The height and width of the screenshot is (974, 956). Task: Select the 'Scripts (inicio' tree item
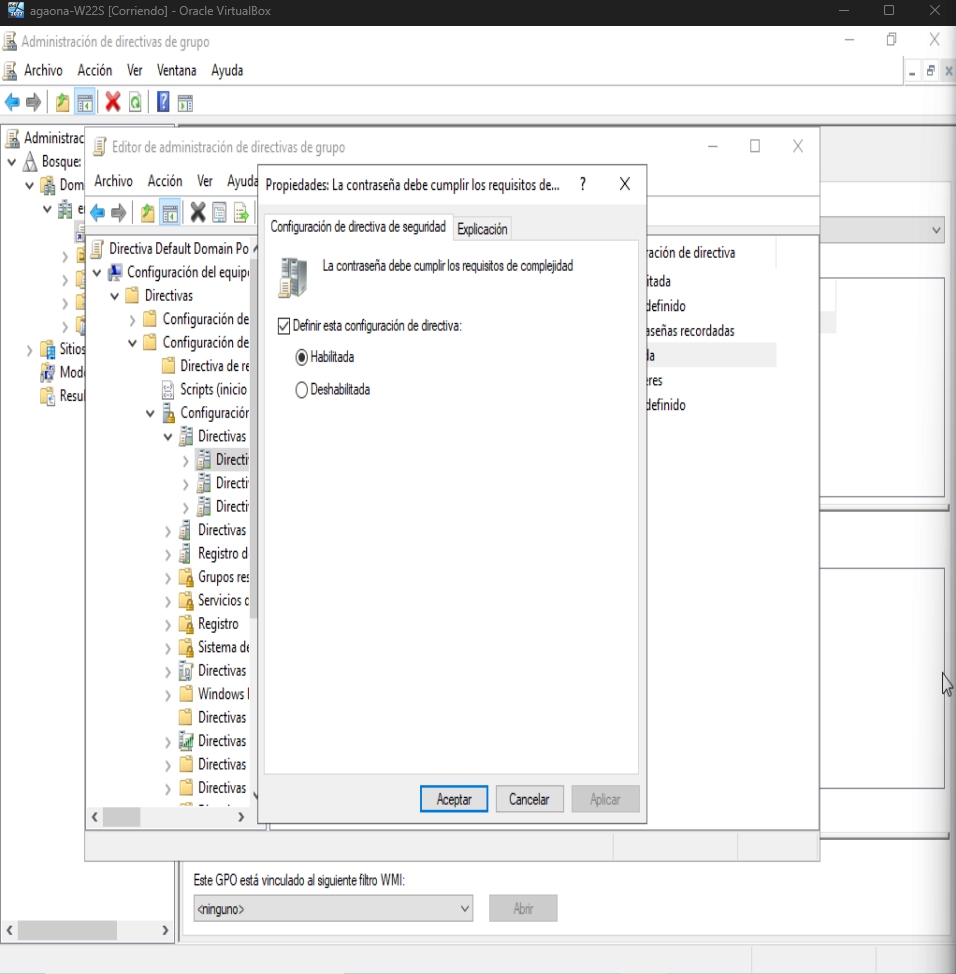tap(214, 389)
